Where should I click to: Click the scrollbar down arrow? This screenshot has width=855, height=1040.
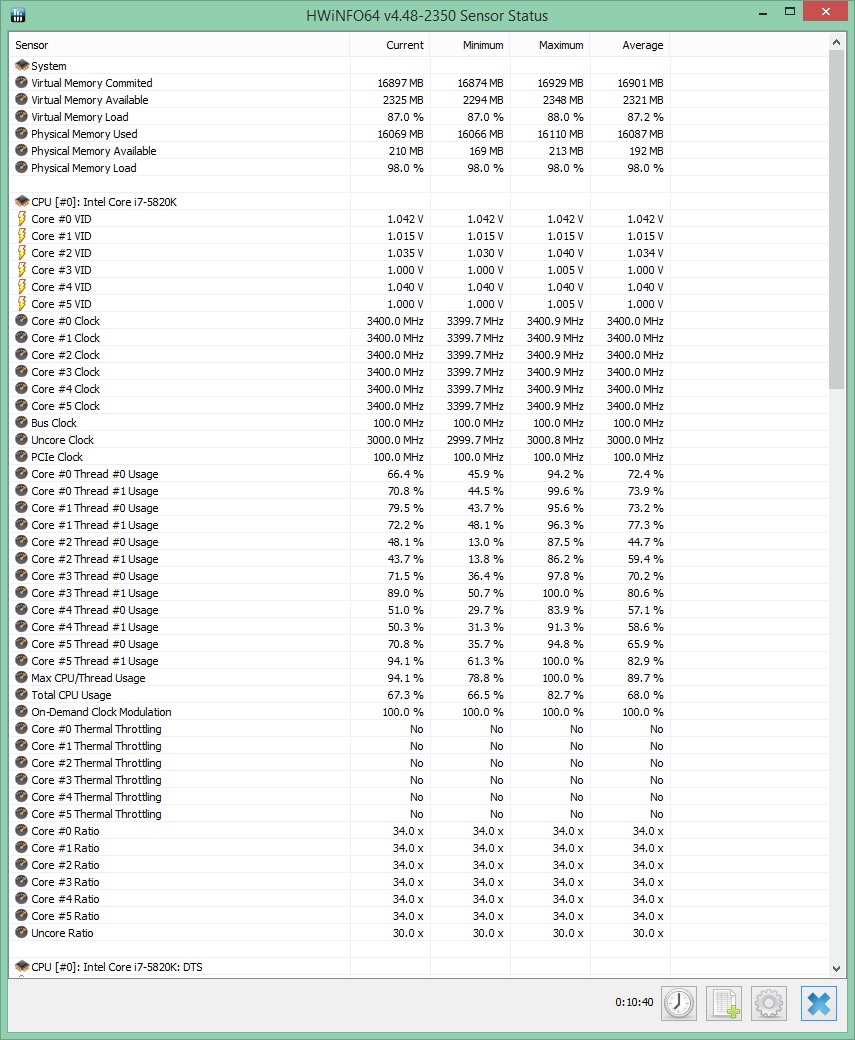tap(836, 968)
